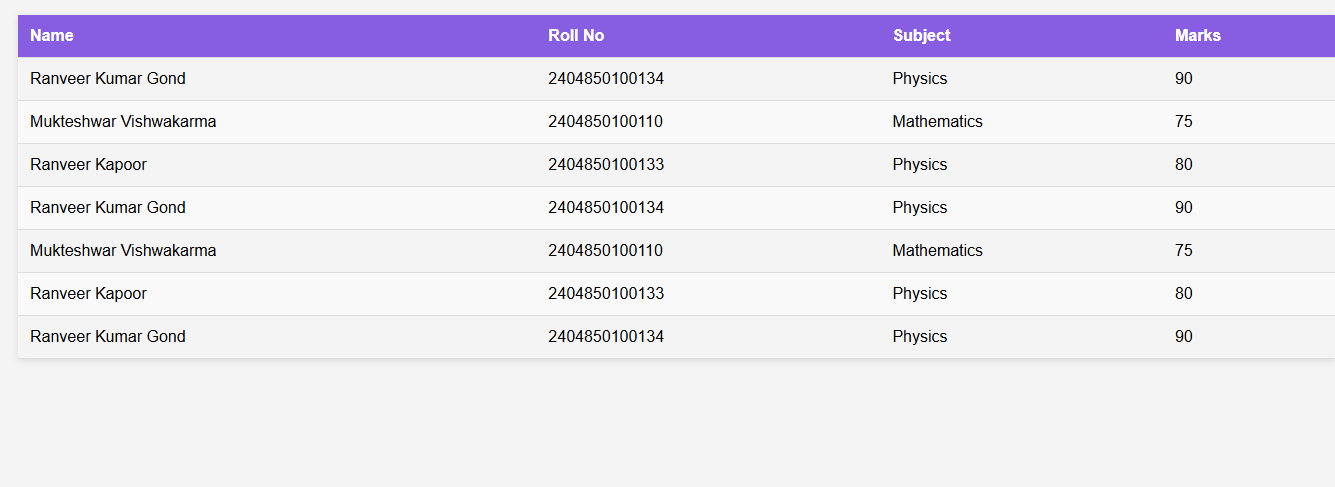Click the Marks column header
The height and width of the screenshot is (487, 1335).
tap(1197, 36)
